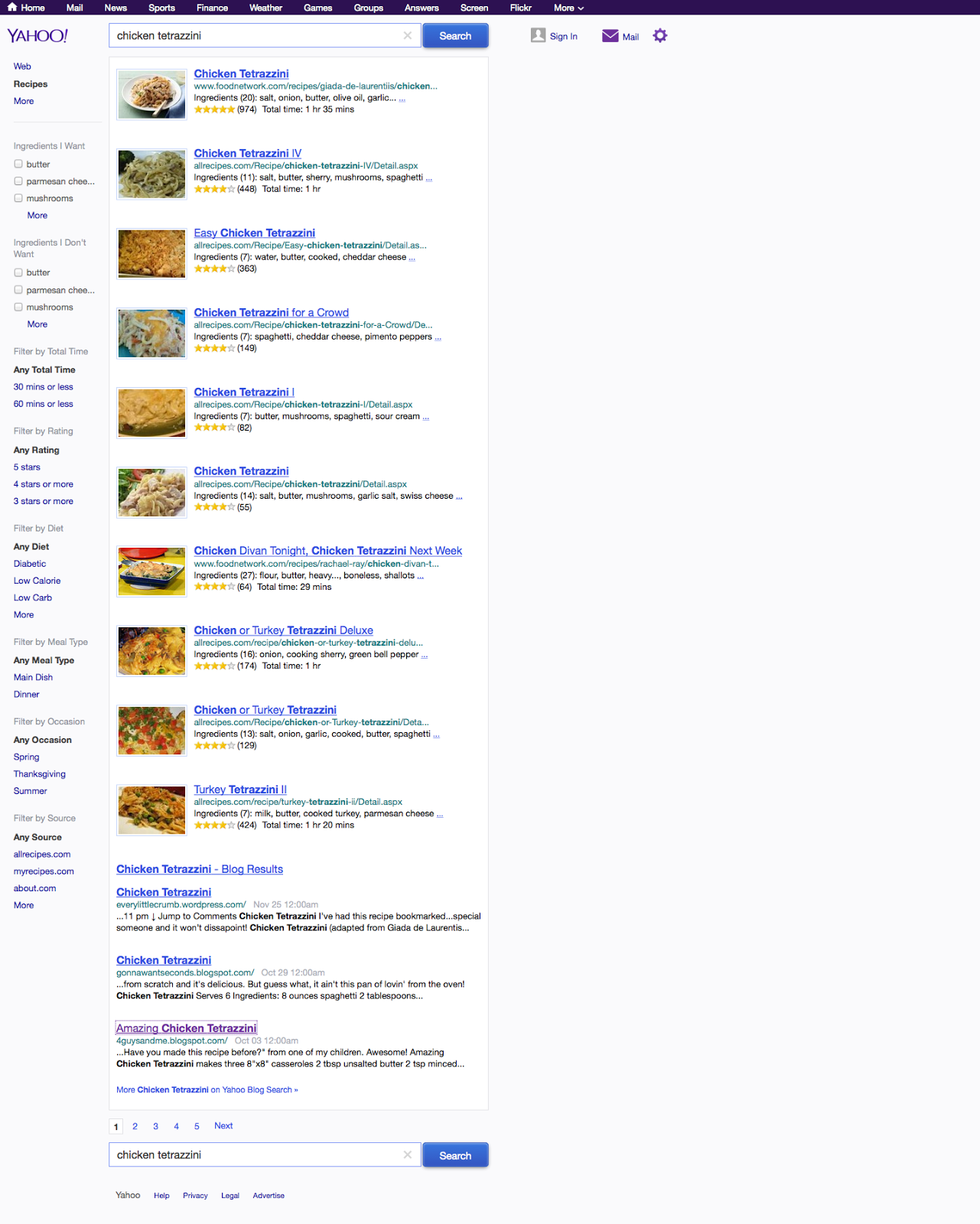
Task: Open the Yahoo logo homepage link
Action: pyautogui.click(x=37, y=36)
